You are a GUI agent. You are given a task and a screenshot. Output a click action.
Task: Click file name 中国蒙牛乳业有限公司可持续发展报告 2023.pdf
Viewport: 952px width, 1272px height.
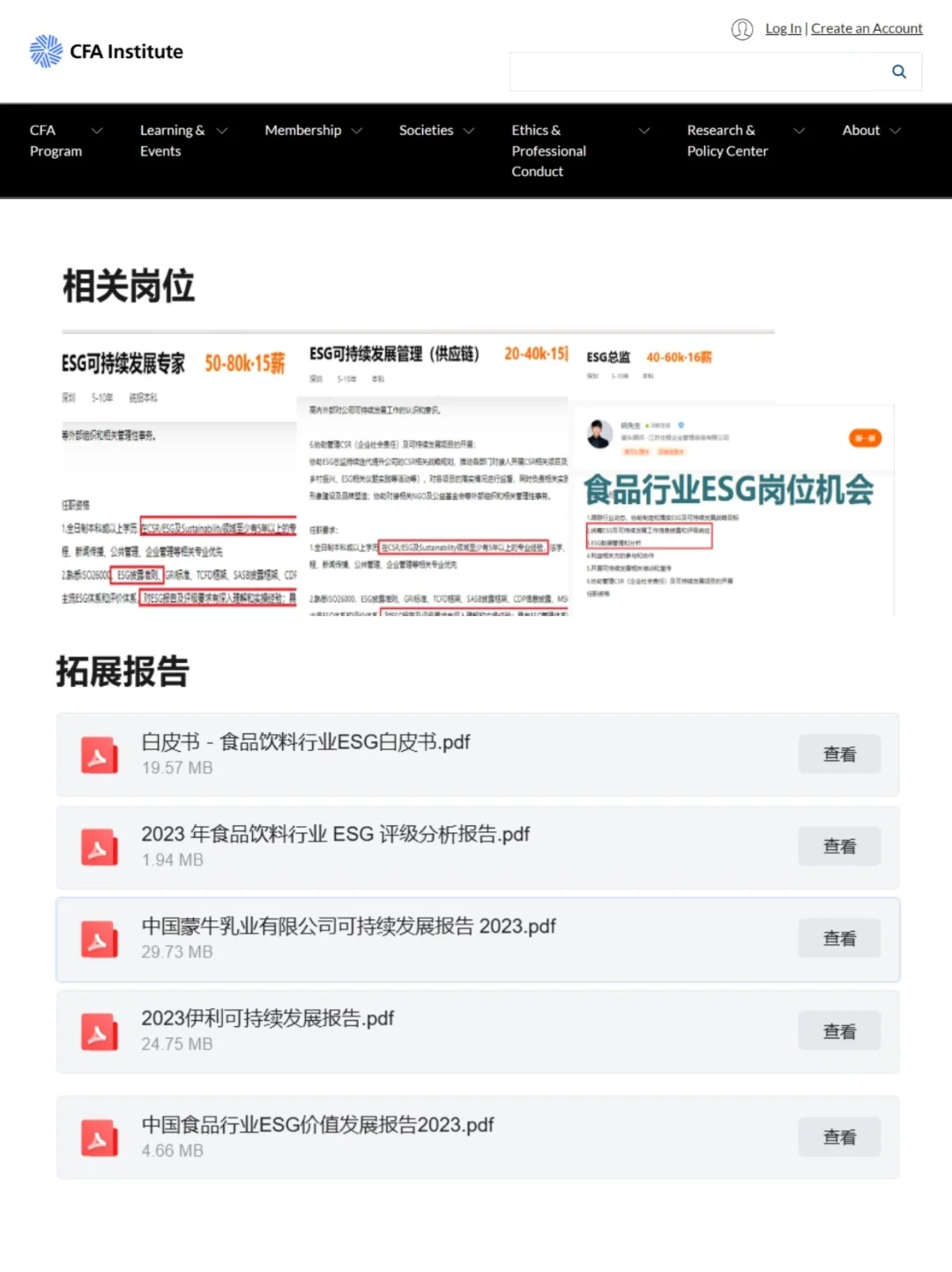349,926
